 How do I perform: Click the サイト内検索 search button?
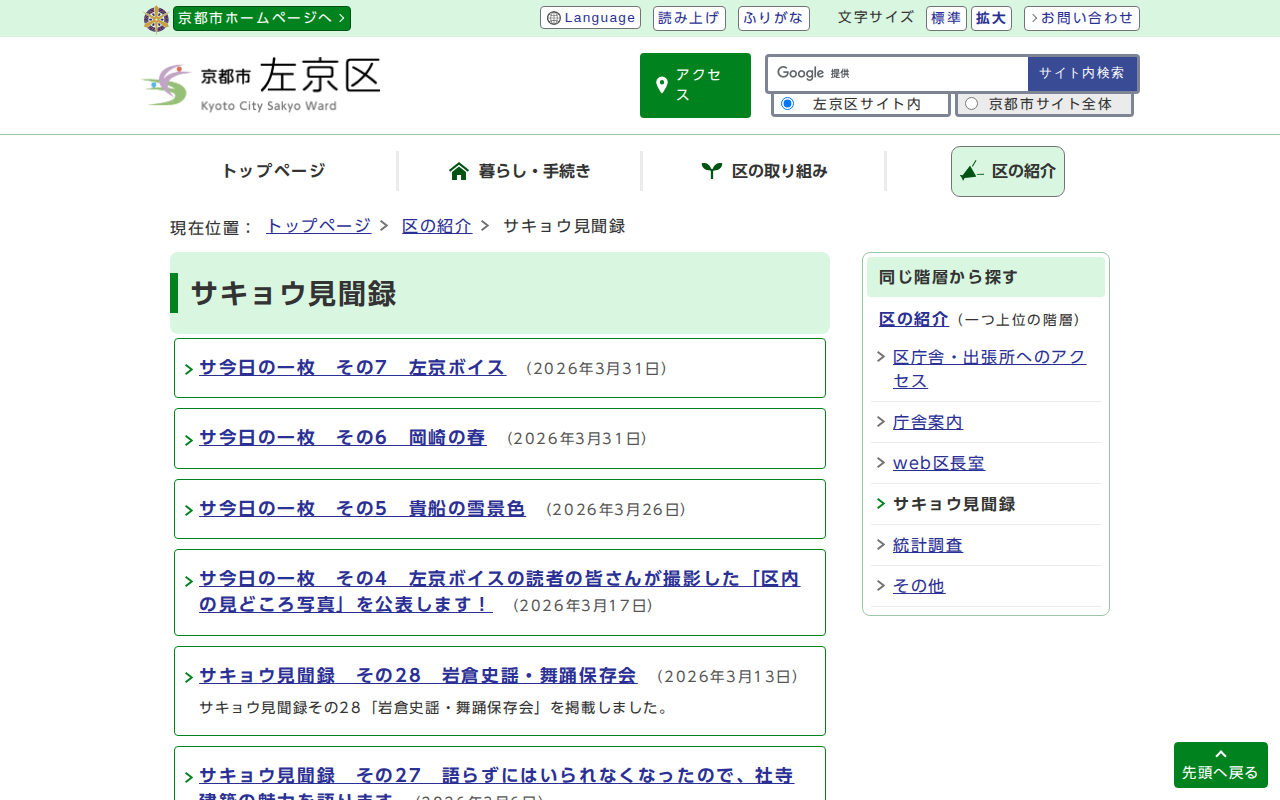(x=1081, y=73)
